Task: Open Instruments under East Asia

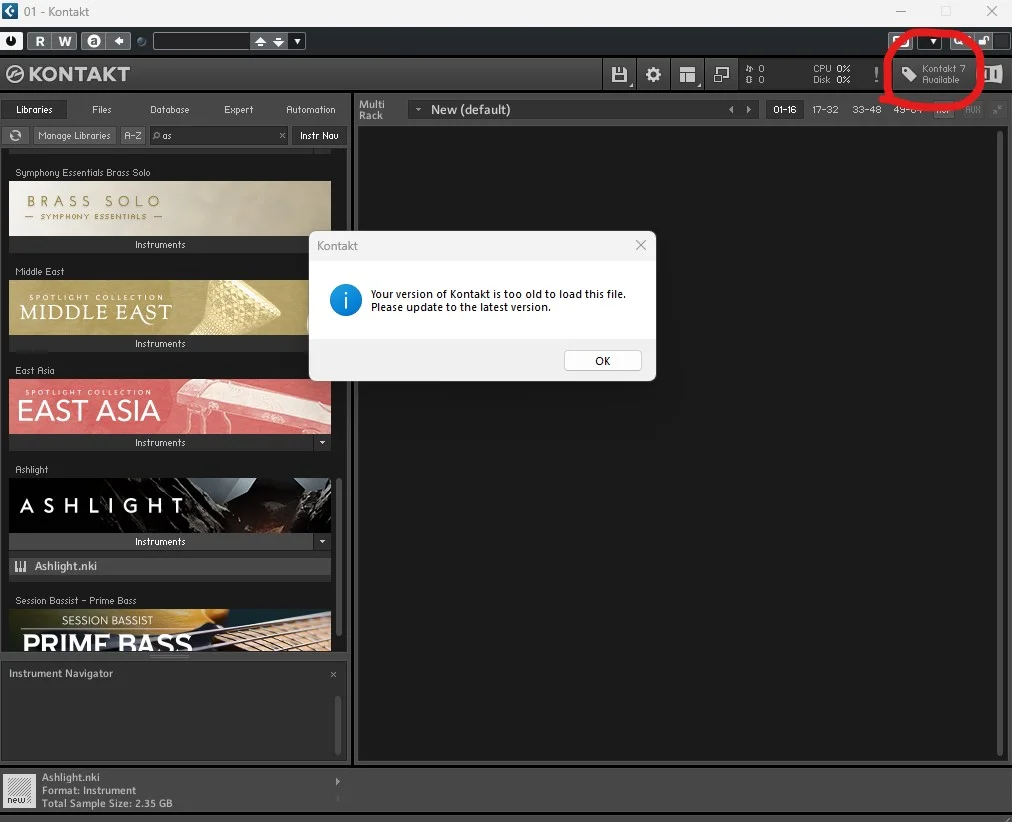Action: pos(160,443)
